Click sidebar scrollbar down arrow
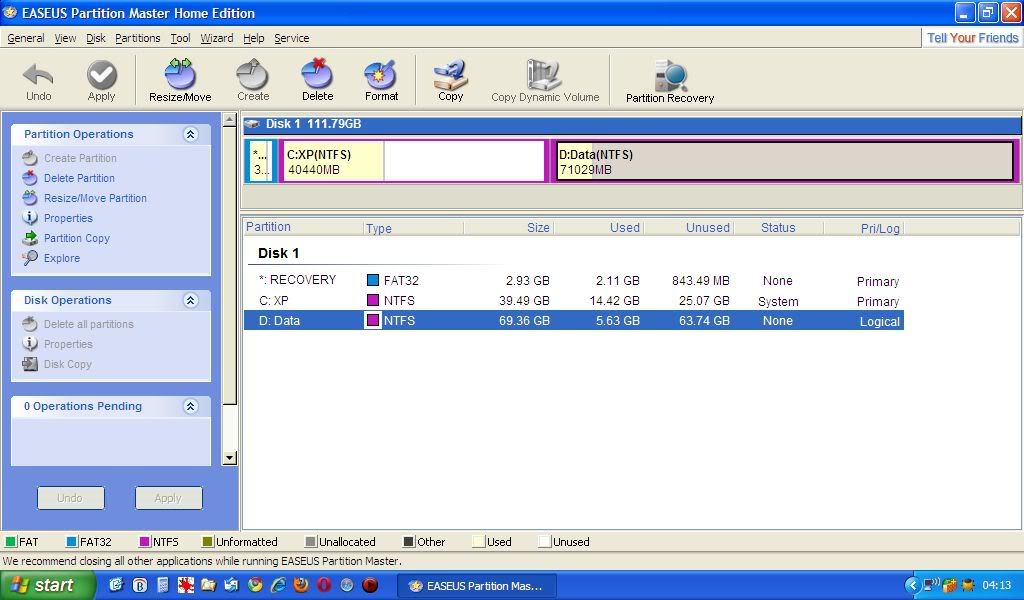 [x=229, y=458]
